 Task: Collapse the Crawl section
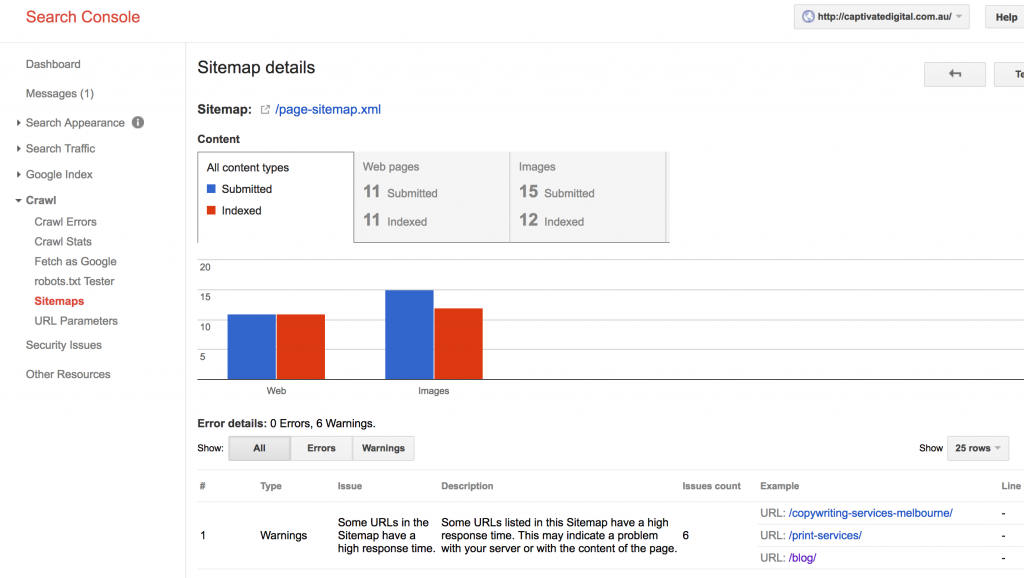click(18, 201)
